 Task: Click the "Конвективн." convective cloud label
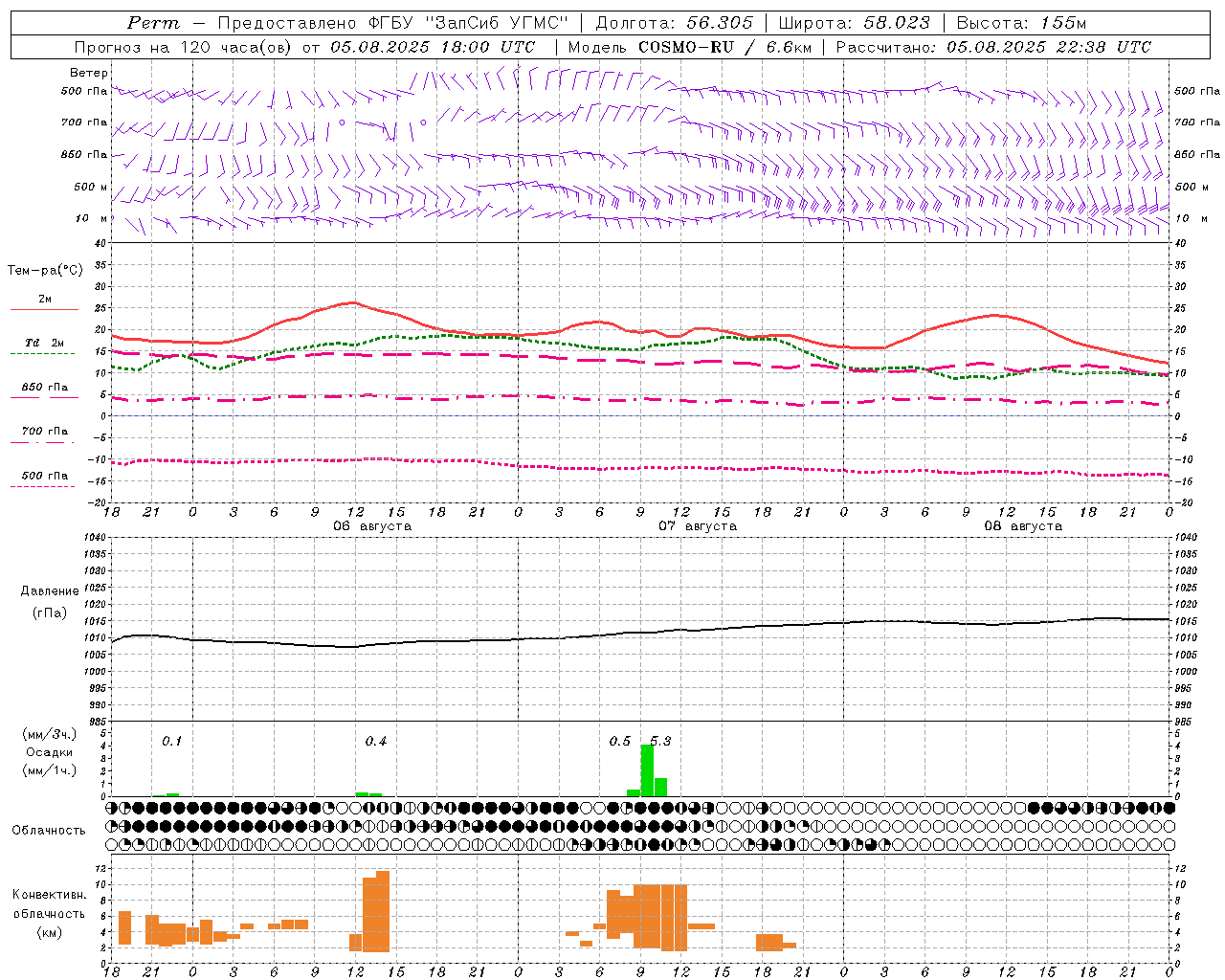tap(50, 895)
